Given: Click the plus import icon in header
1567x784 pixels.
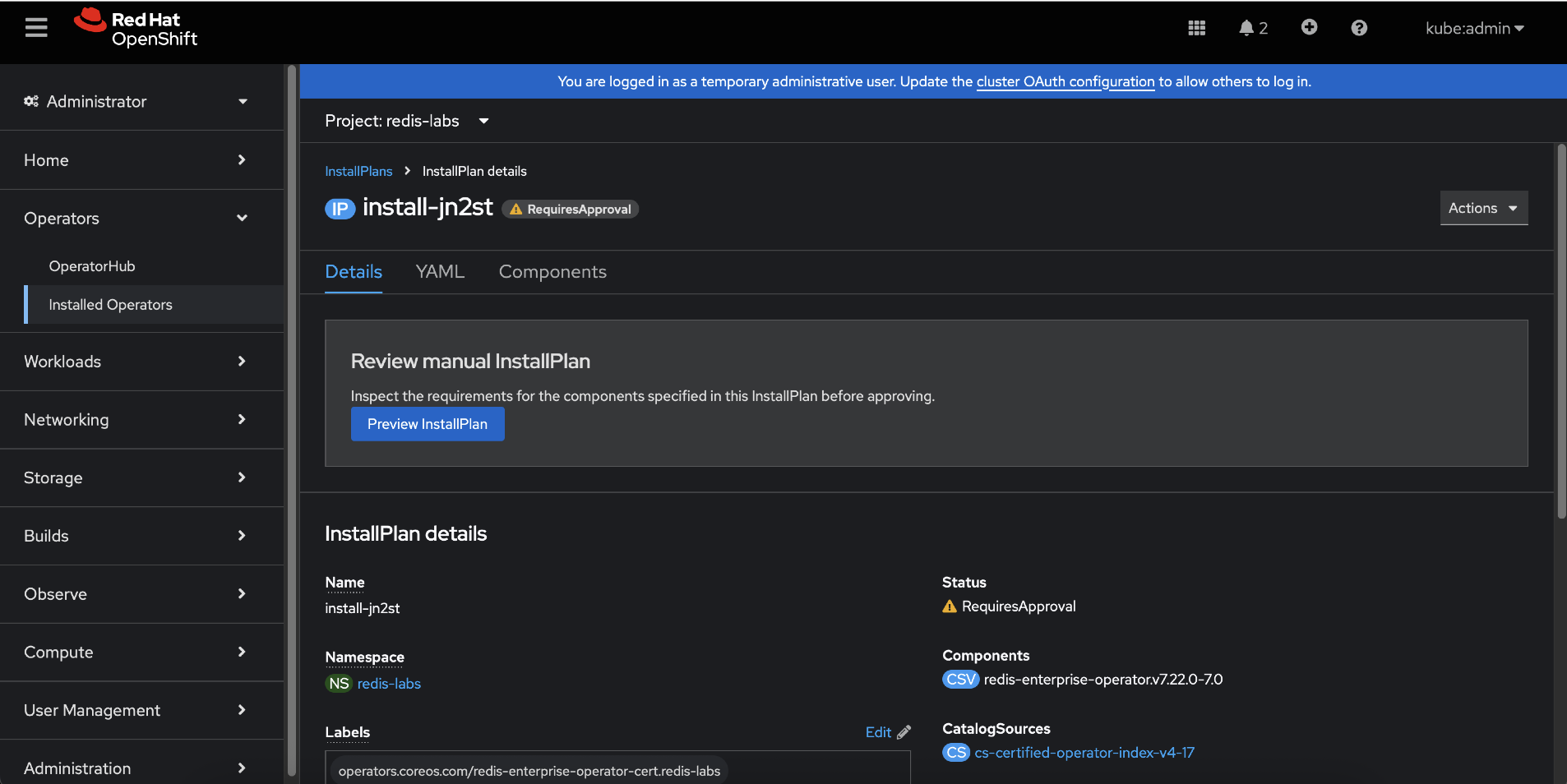Looking at the screenshot, I should (x=1309, y=28).
